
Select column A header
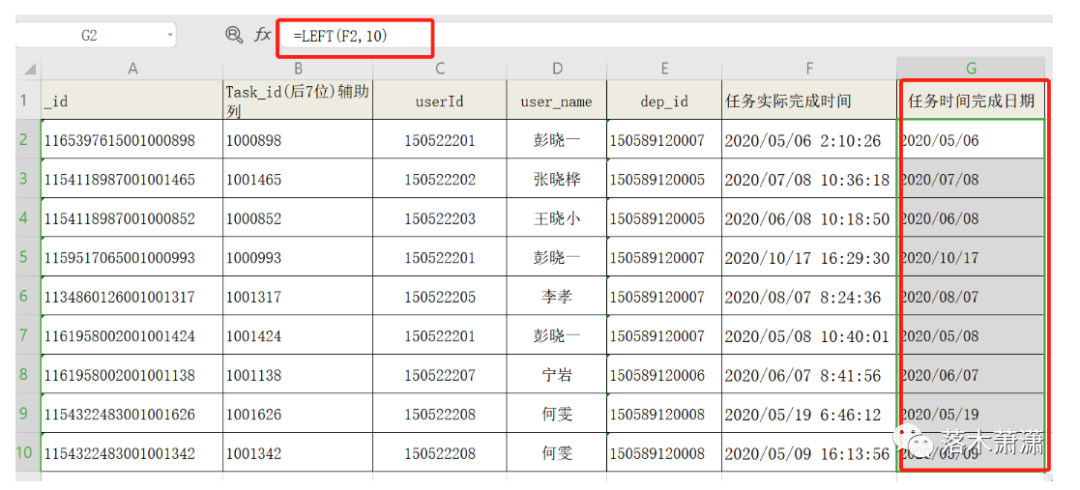132,68
